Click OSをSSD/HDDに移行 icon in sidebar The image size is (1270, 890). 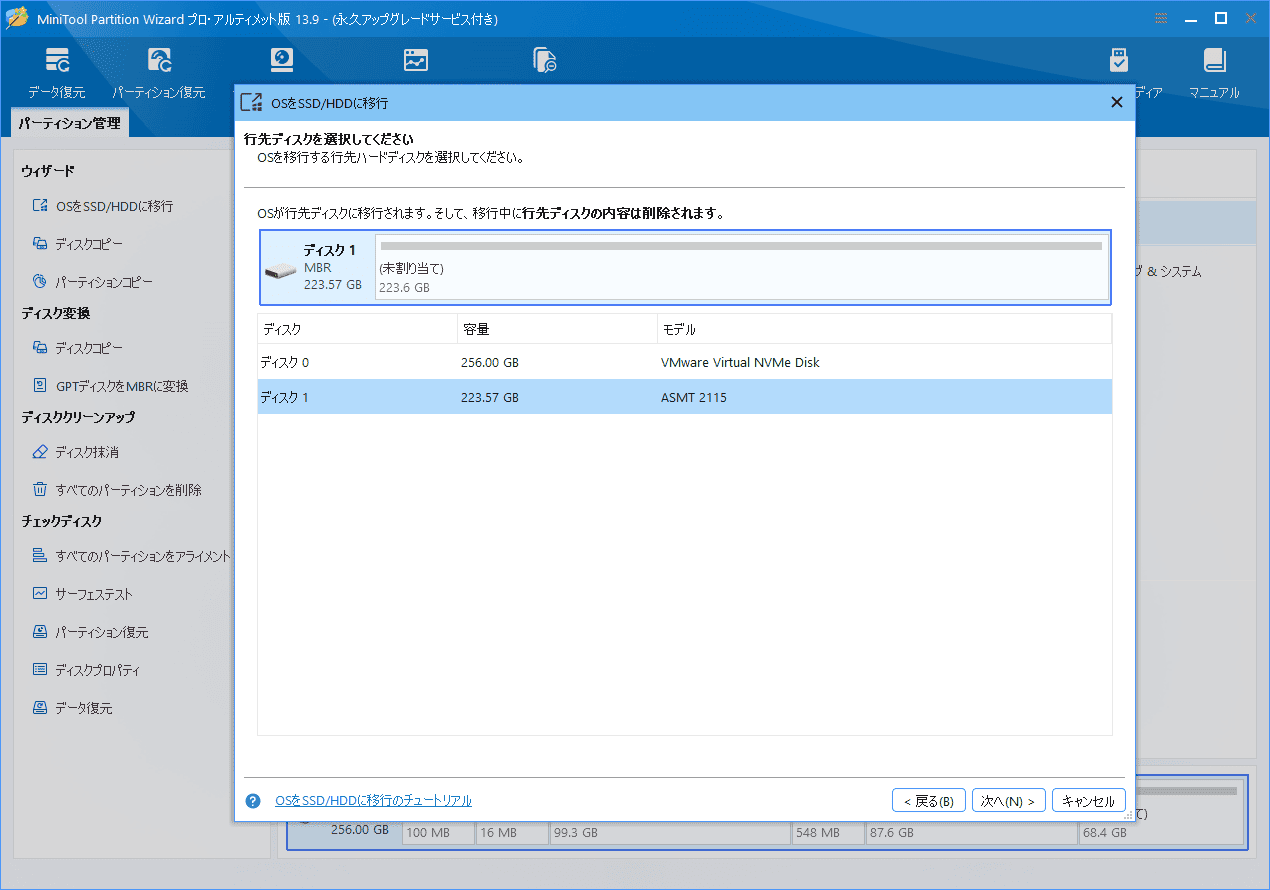pos(40,206)
